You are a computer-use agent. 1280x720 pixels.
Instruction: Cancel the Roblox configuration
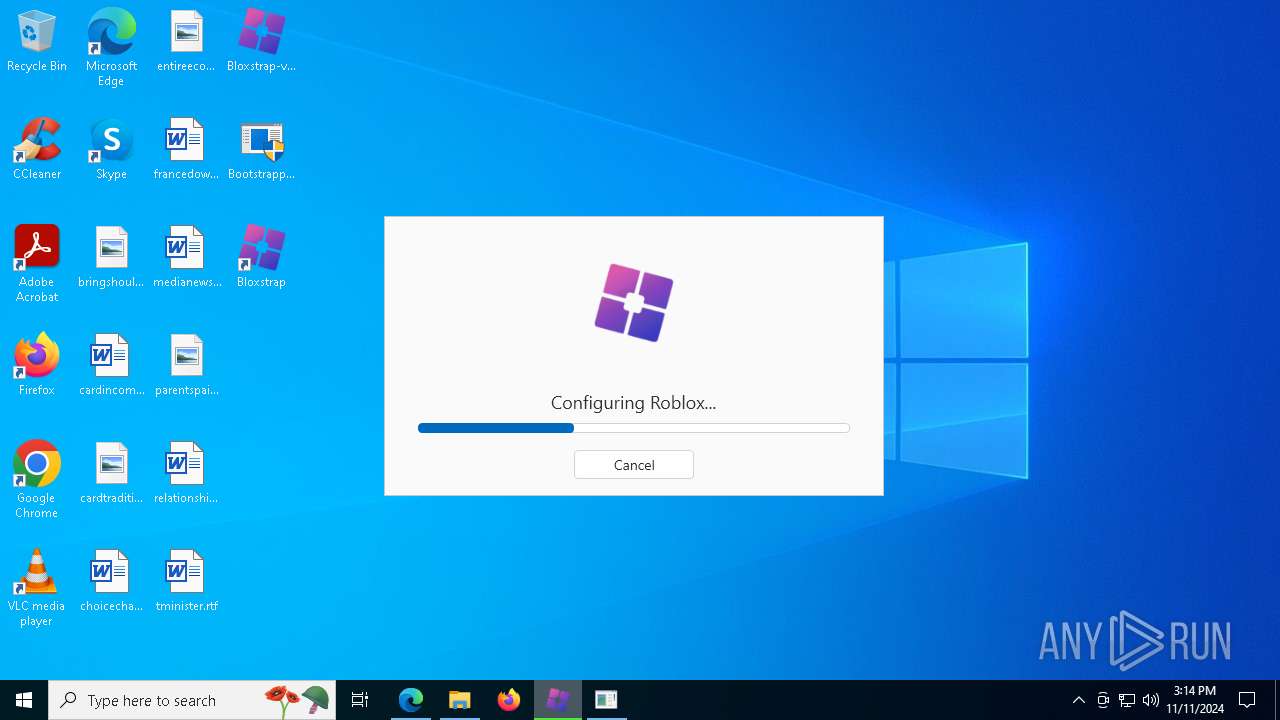[633, 465]
